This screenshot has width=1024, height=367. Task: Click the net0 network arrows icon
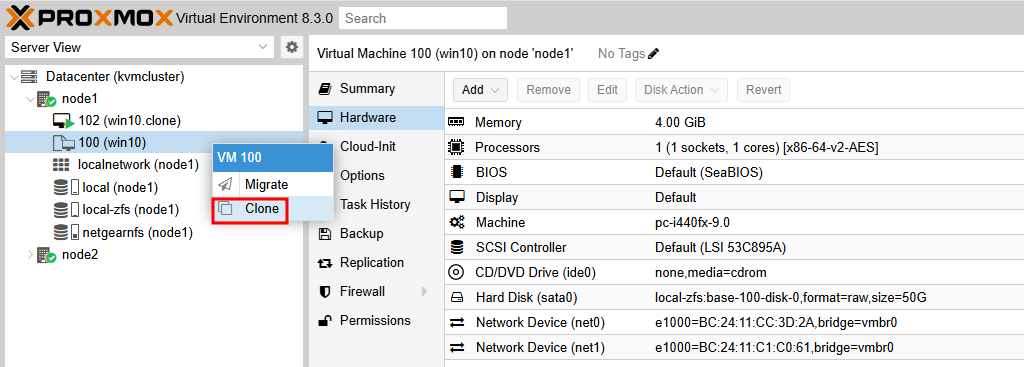[x=456, y=323]
